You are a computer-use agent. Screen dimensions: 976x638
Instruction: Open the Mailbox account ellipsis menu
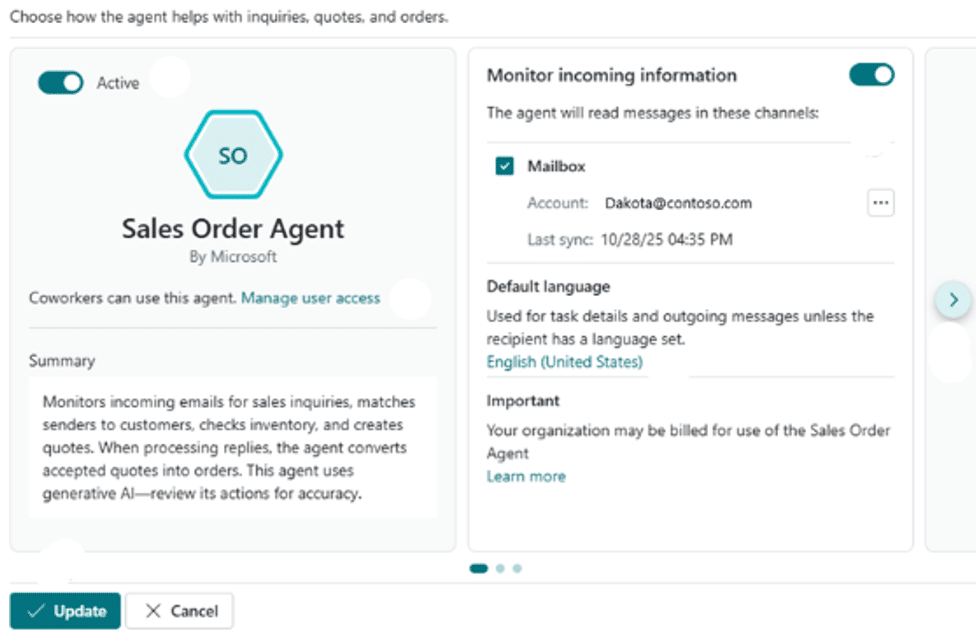[x=880, y=203]
